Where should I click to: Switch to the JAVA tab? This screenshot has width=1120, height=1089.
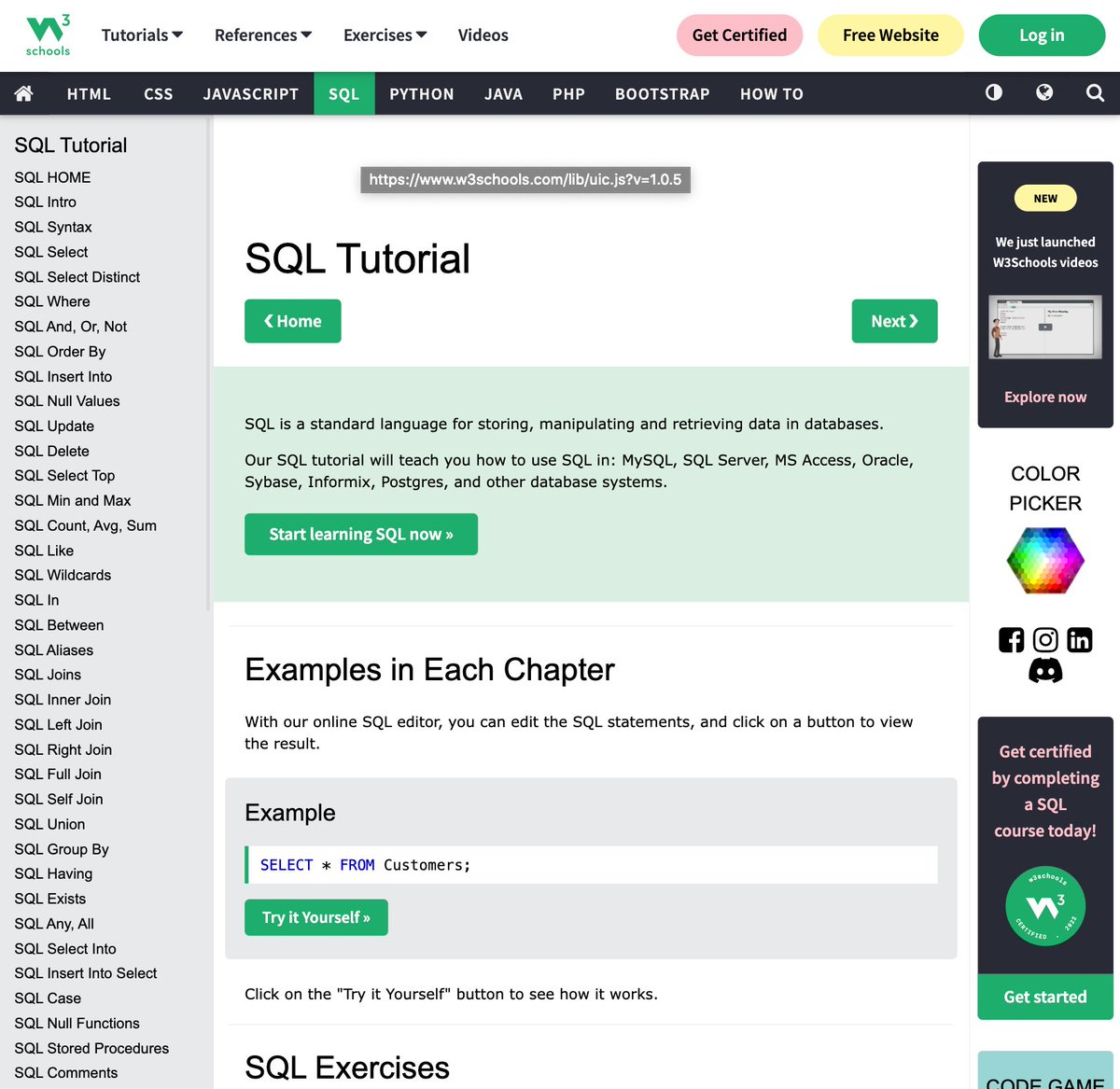503,93
